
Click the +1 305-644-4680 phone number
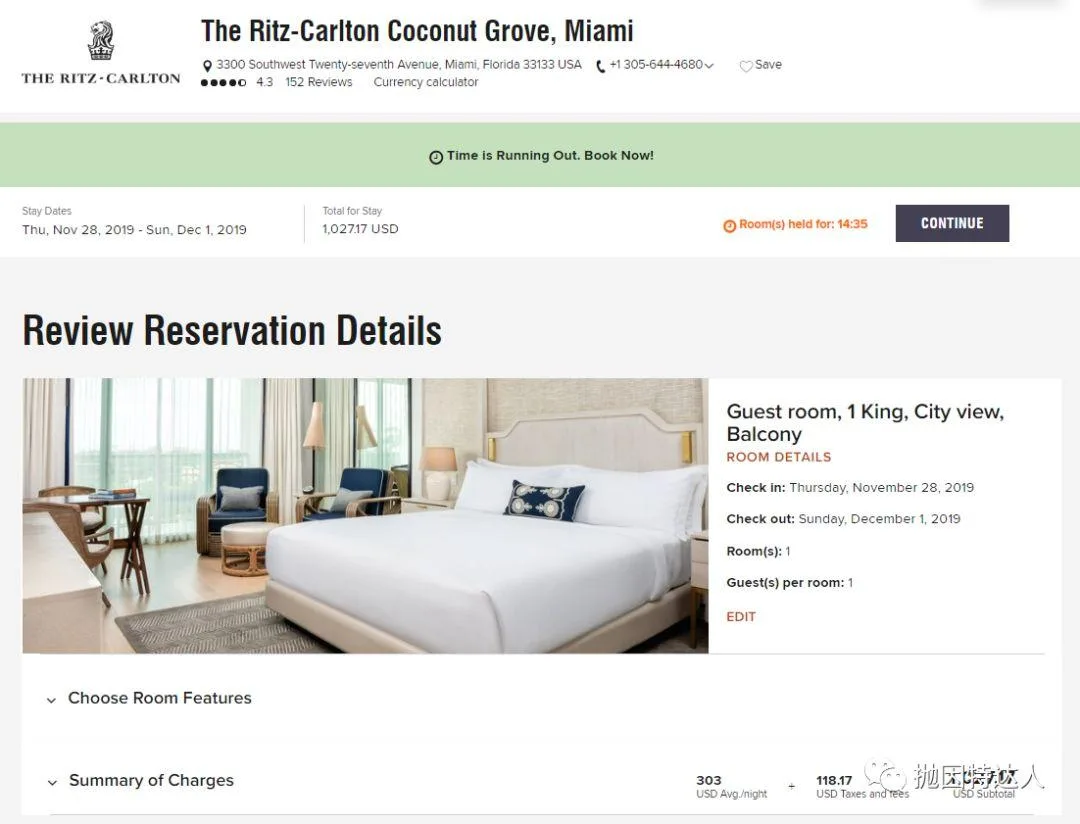click(656, 65)
